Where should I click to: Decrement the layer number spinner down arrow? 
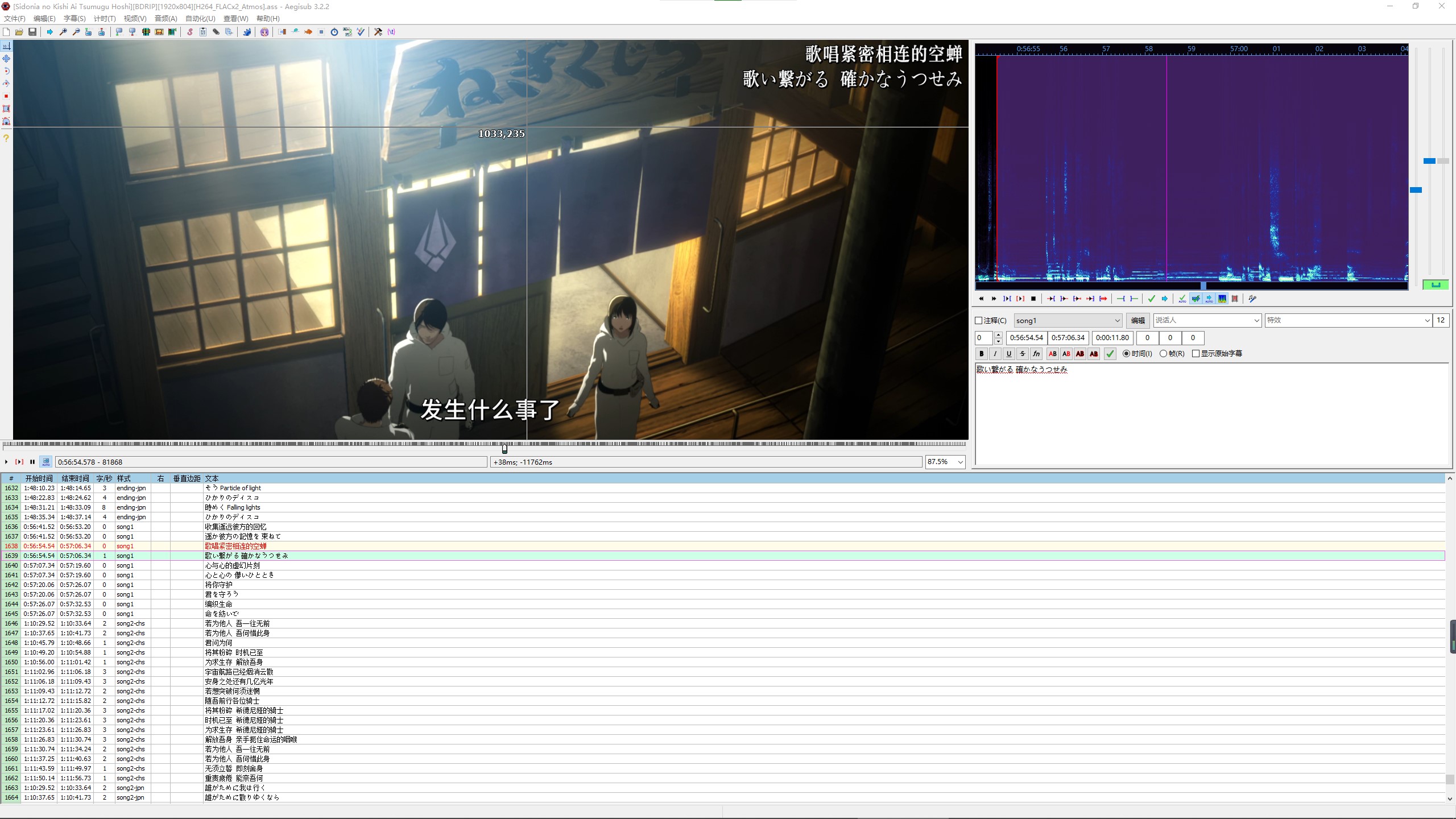pos(998,341)
